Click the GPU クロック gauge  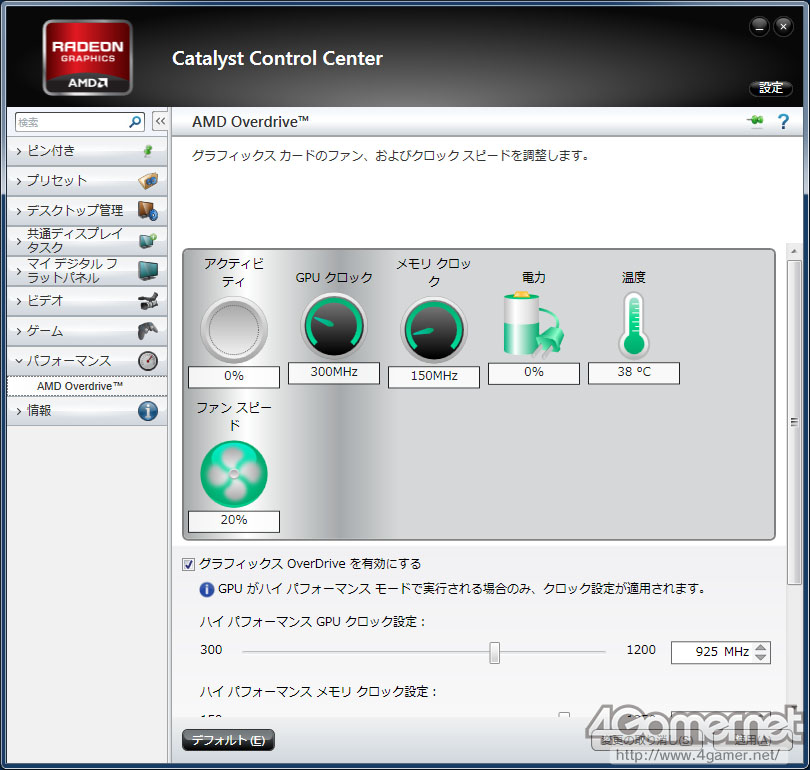point(334,325)
